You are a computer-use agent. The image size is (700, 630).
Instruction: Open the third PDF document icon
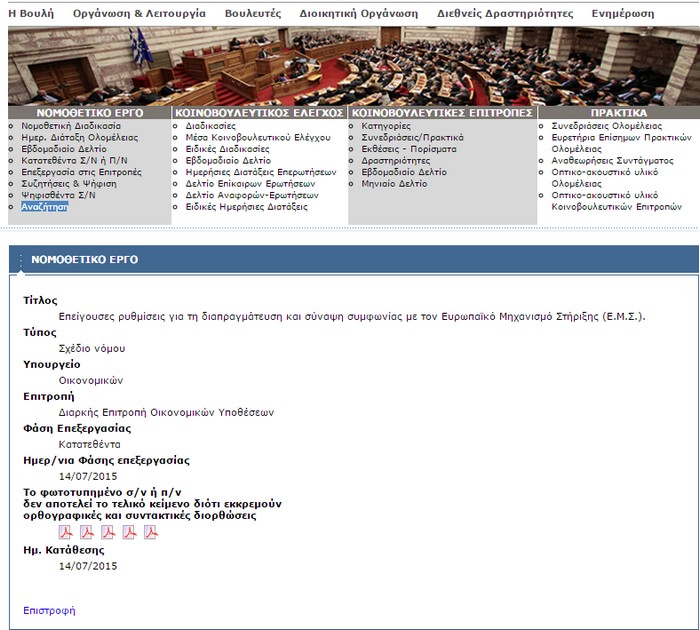point(108,531)
